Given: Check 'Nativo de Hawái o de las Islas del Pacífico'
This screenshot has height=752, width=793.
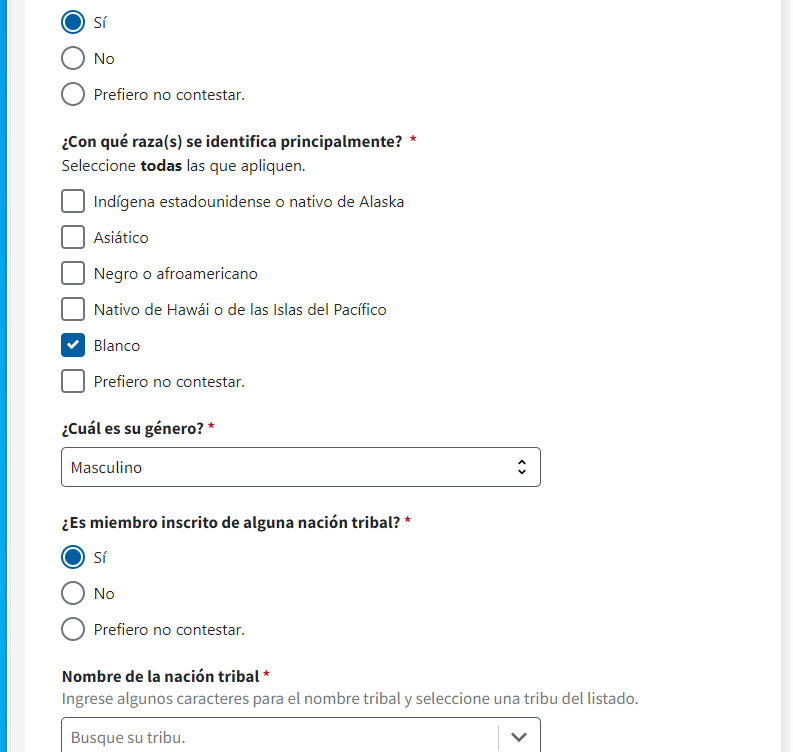Looking at the screenshot, I should 73,309.
